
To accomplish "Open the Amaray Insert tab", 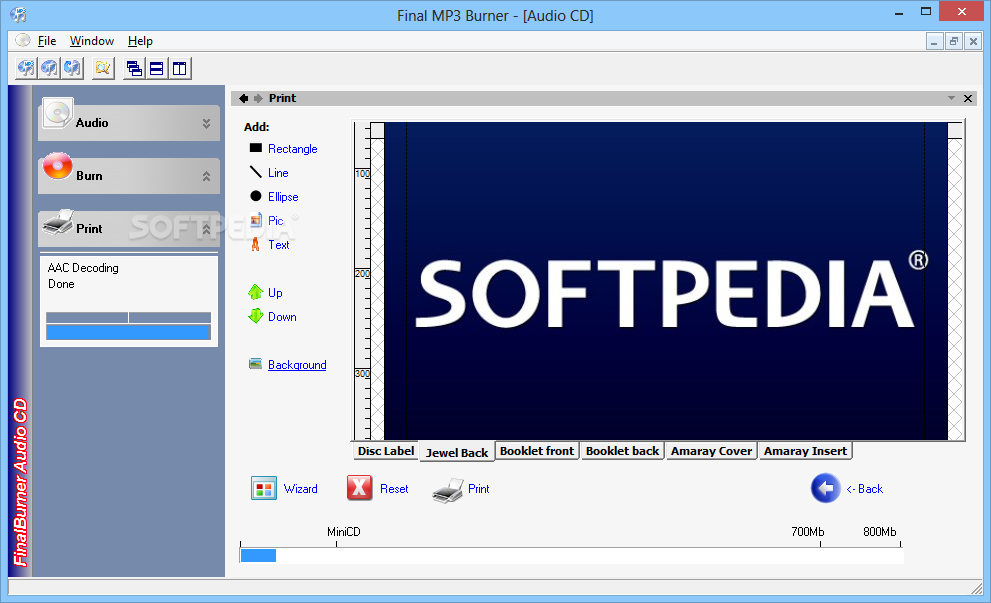I will pyautogui.click(x=805, y=451).
